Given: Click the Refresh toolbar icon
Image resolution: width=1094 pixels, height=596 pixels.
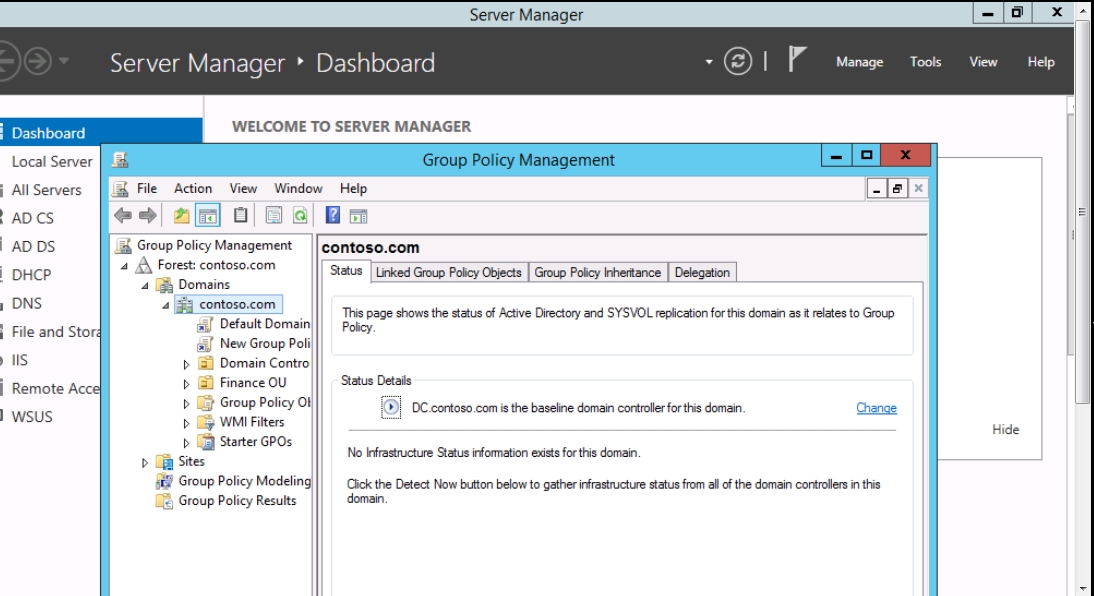Looking at the screenshot, I should tap(297, 215).
